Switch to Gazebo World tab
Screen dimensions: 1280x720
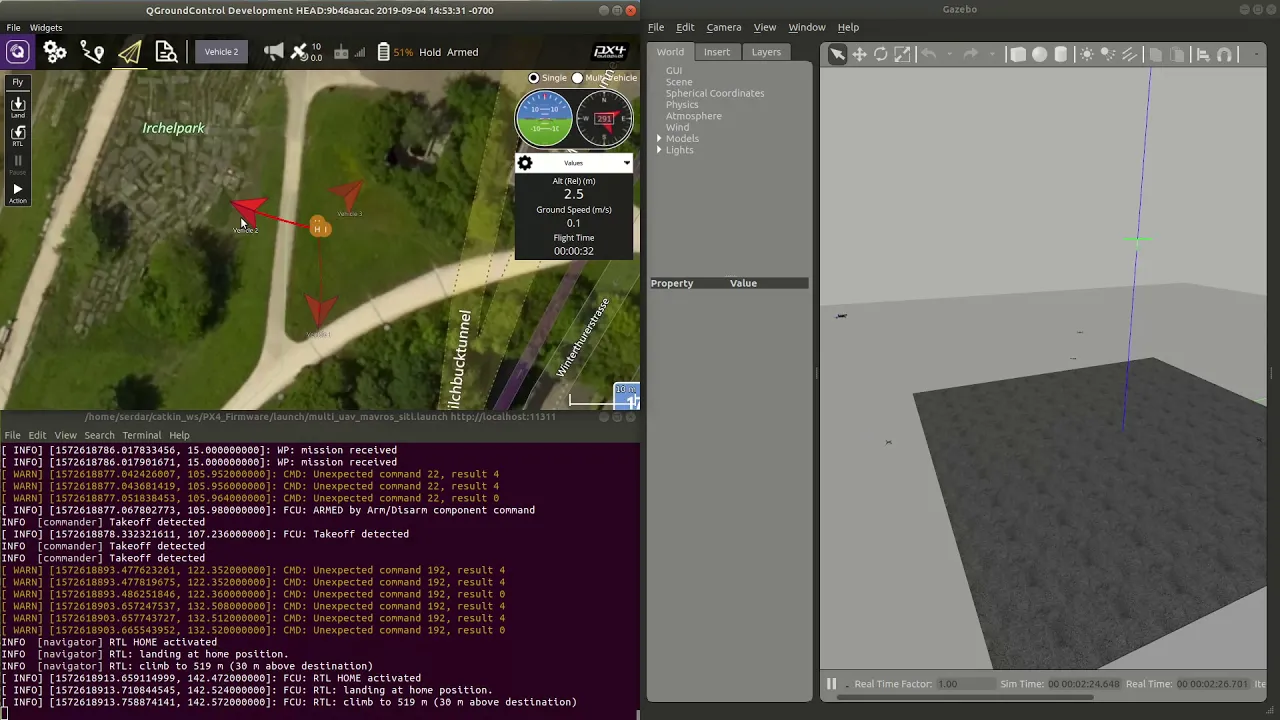[x=670, y=52]
